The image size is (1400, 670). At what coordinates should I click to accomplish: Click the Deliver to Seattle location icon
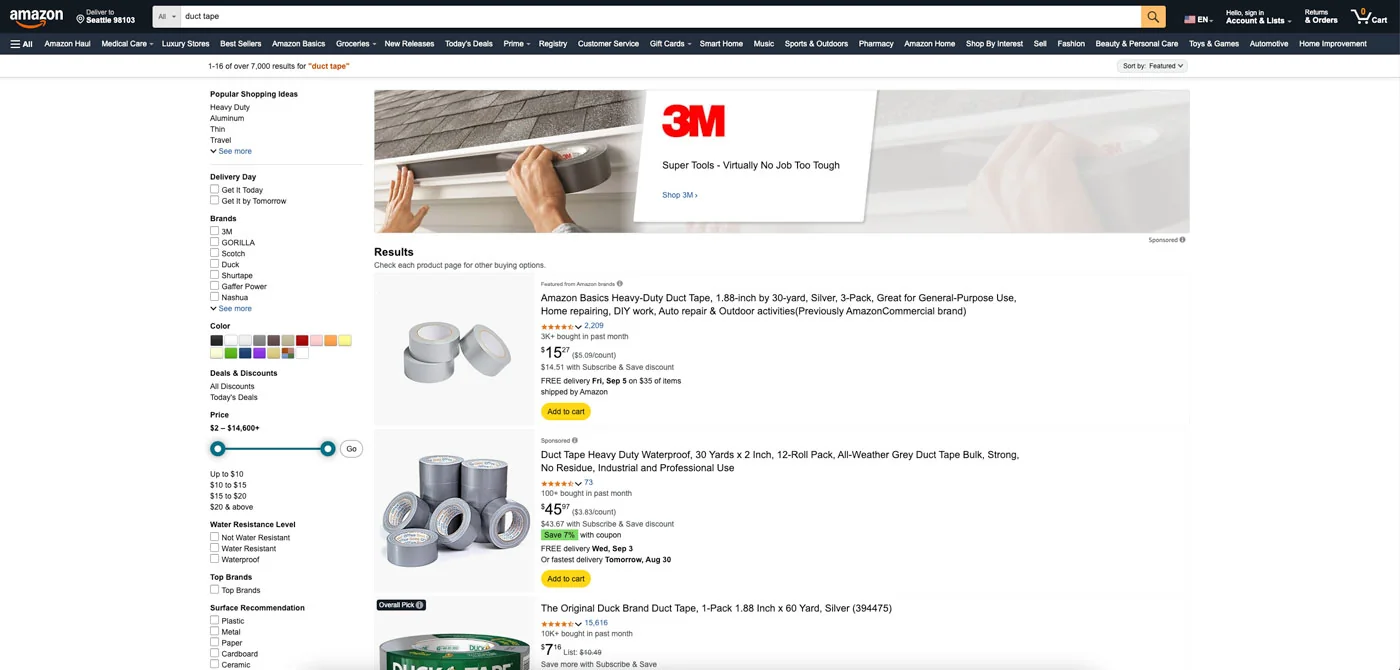80,18
